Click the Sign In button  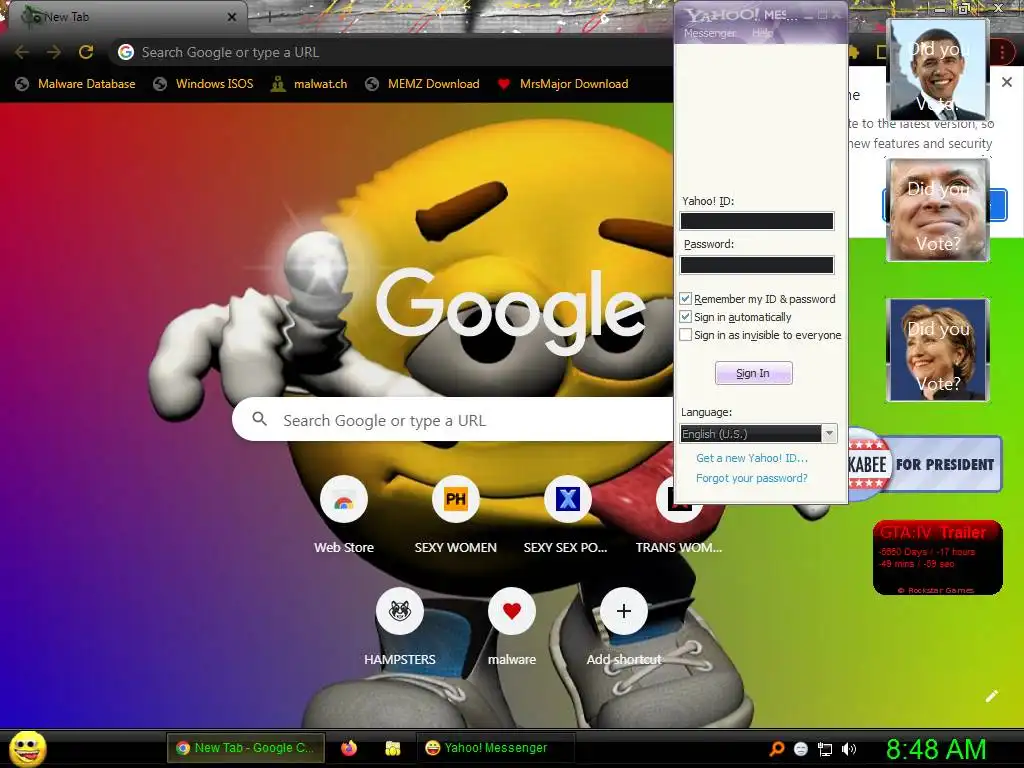(754, 373)
